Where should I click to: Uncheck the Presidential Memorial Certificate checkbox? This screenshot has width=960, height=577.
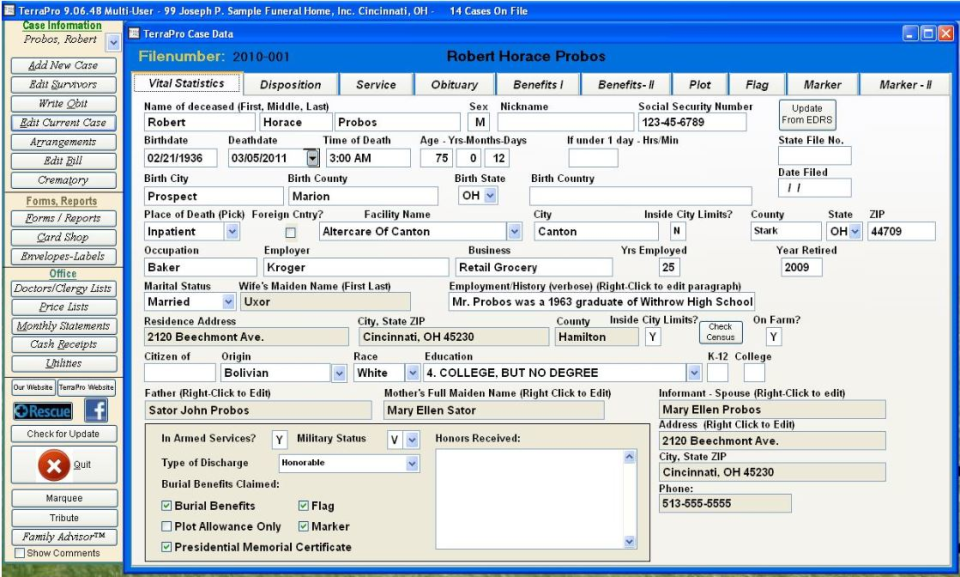[x=166, y=547]
